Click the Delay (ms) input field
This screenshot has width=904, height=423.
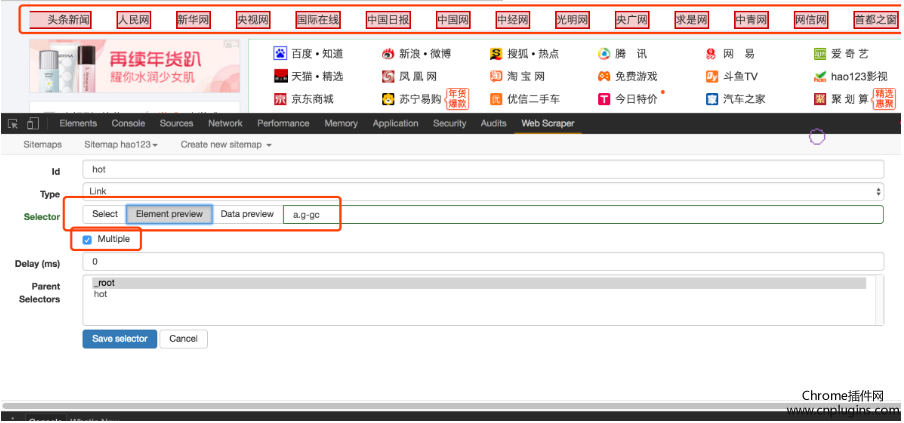[483, 262]
